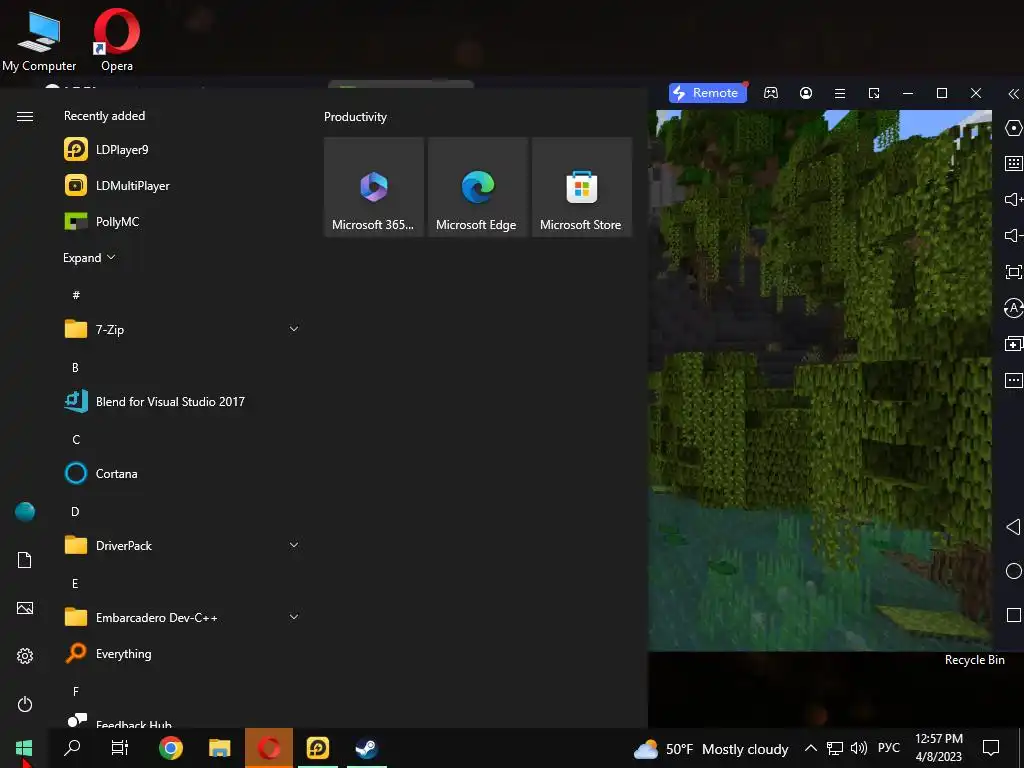Viewport: 1024px width, 768px height.
Task: Click Android recents square in LDPlayer
Action: pos(1014,615)
